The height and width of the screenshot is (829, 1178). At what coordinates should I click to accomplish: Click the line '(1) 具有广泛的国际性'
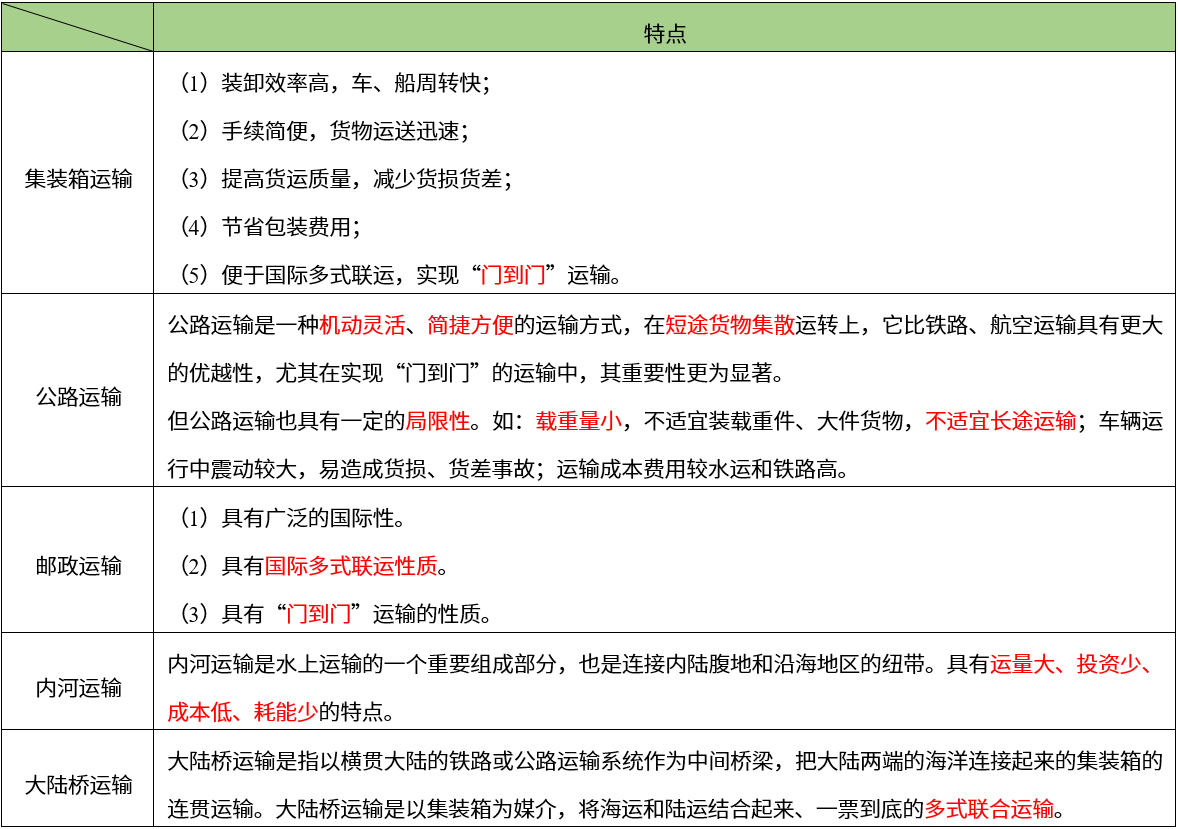[x=293, y=518]
